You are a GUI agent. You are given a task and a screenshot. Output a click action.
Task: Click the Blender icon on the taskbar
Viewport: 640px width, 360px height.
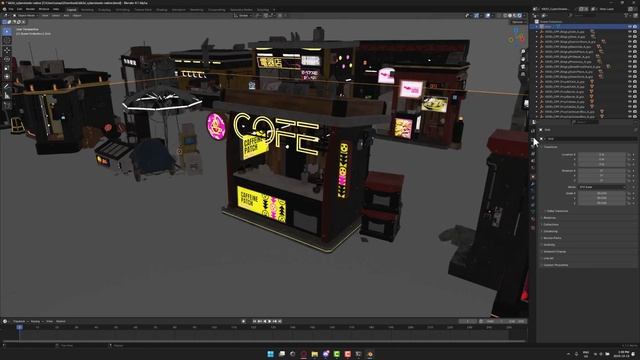tap(370, 354)
